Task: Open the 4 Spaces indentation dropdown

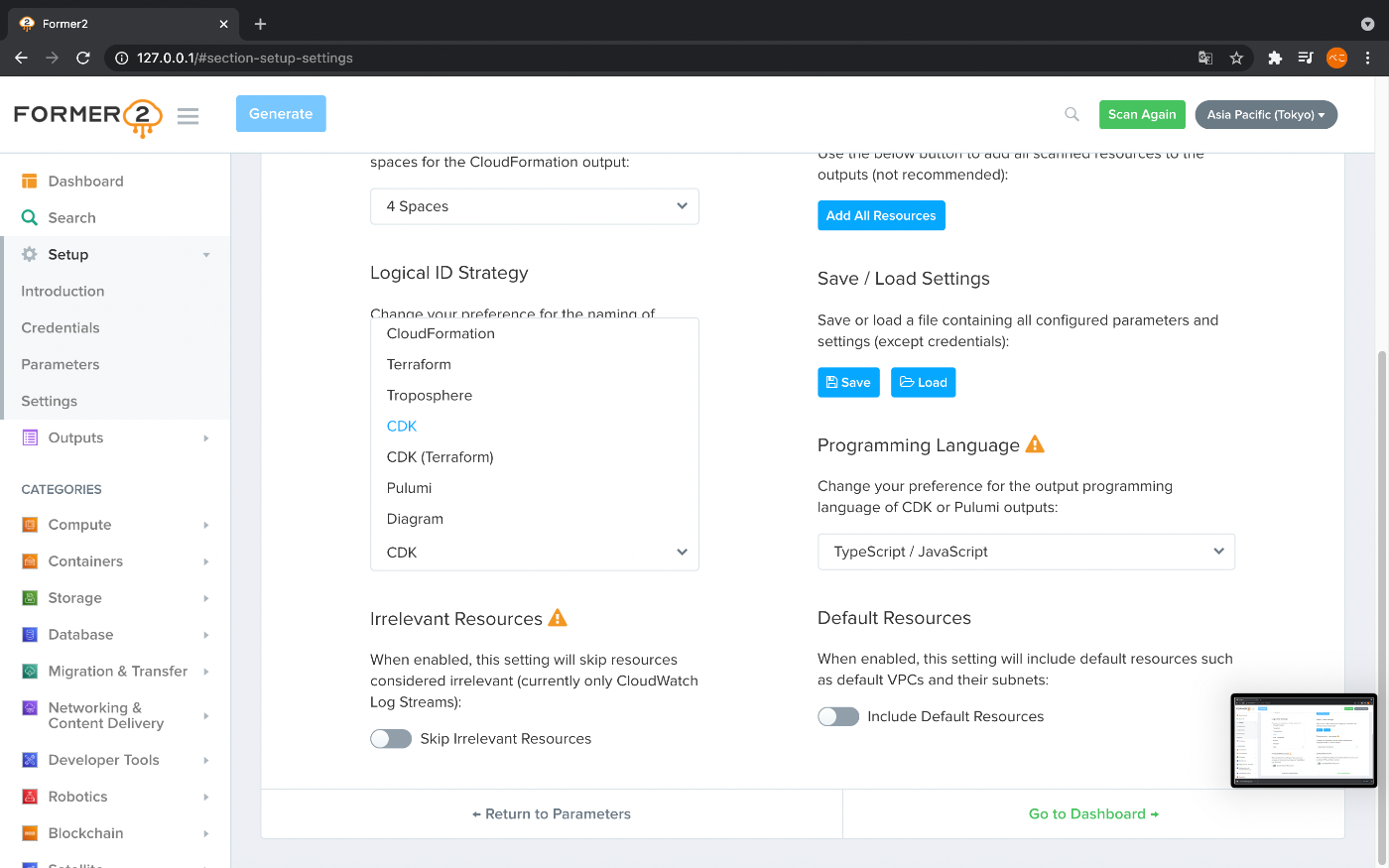Action: 535,206
